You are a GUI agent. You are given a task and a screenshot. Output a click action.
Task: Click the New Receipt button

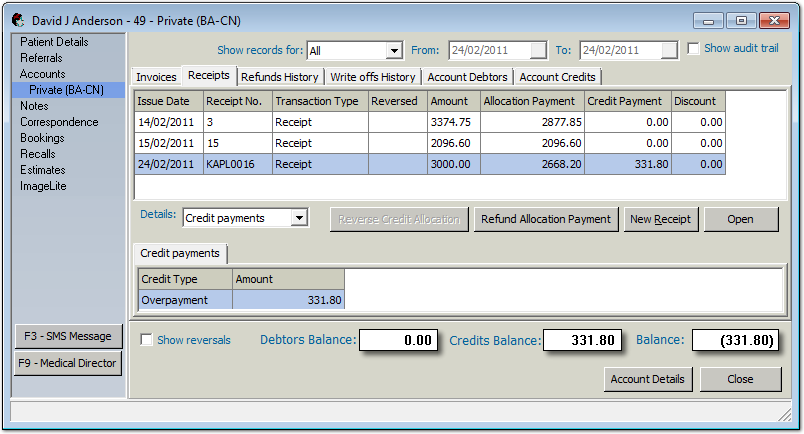click(x=661, y=219)
